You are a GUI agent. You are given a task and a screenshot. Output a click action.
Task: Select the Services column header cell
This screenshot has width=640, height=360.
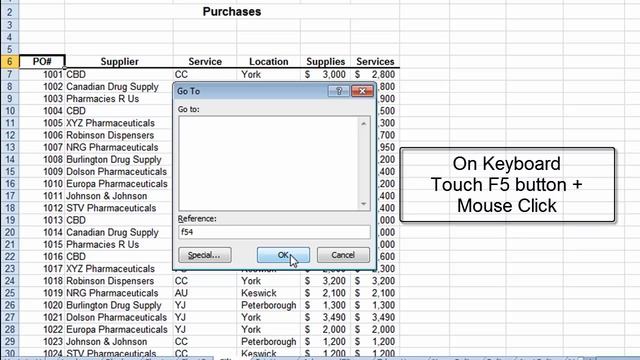[375, 62]
